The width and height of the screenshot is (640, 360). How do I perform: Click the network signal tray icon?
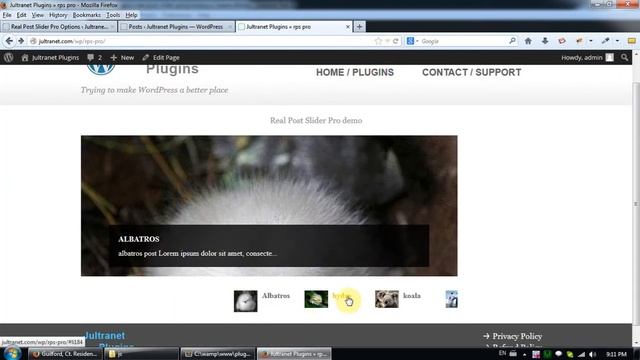pos(581,354)
